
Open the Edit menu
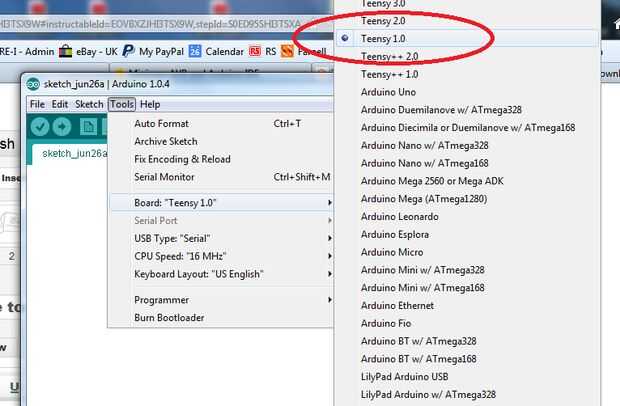click(x=60, y=104)
